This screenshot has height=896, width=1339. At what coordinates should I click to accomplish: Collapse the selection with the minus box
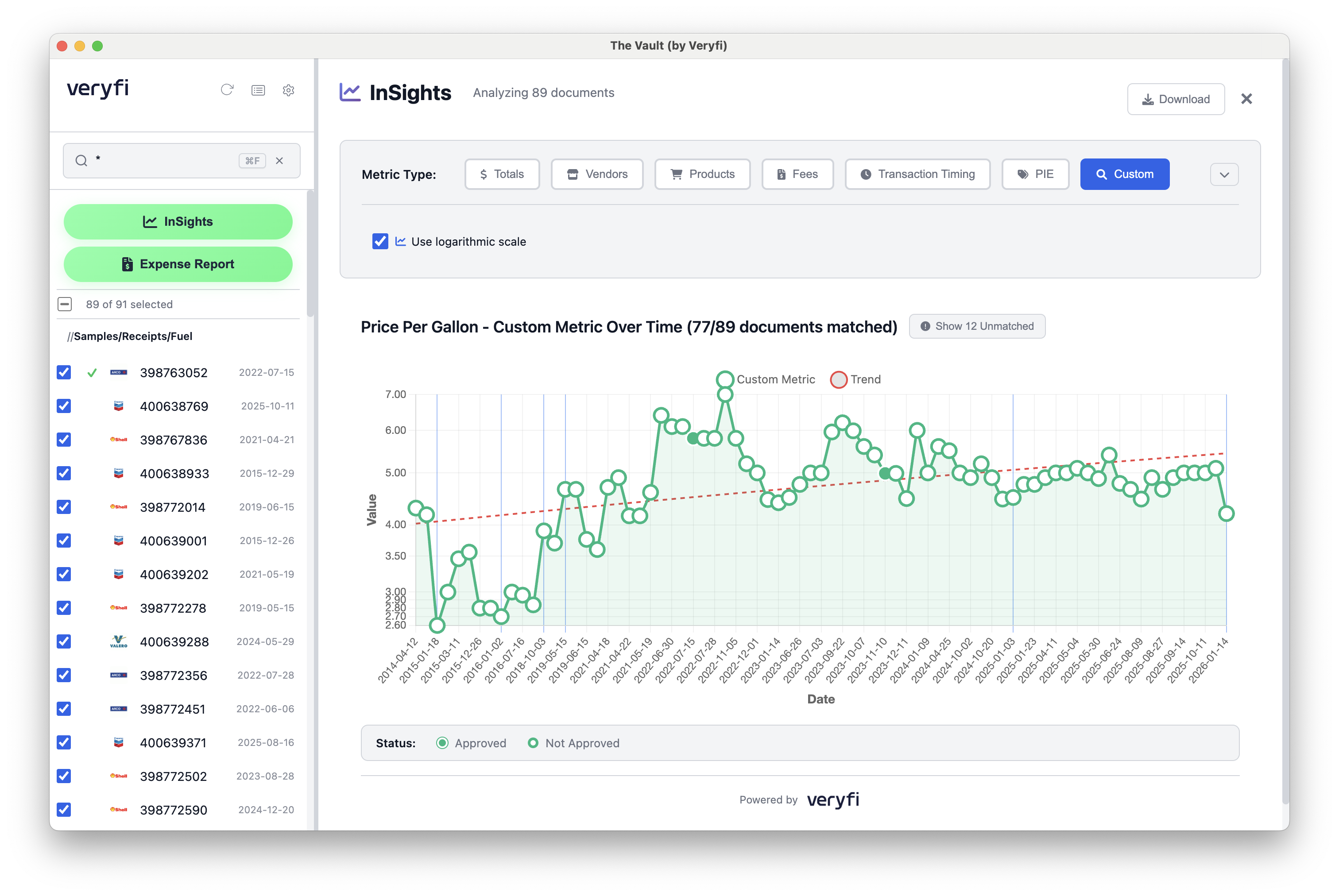click(x=65, y=304)
